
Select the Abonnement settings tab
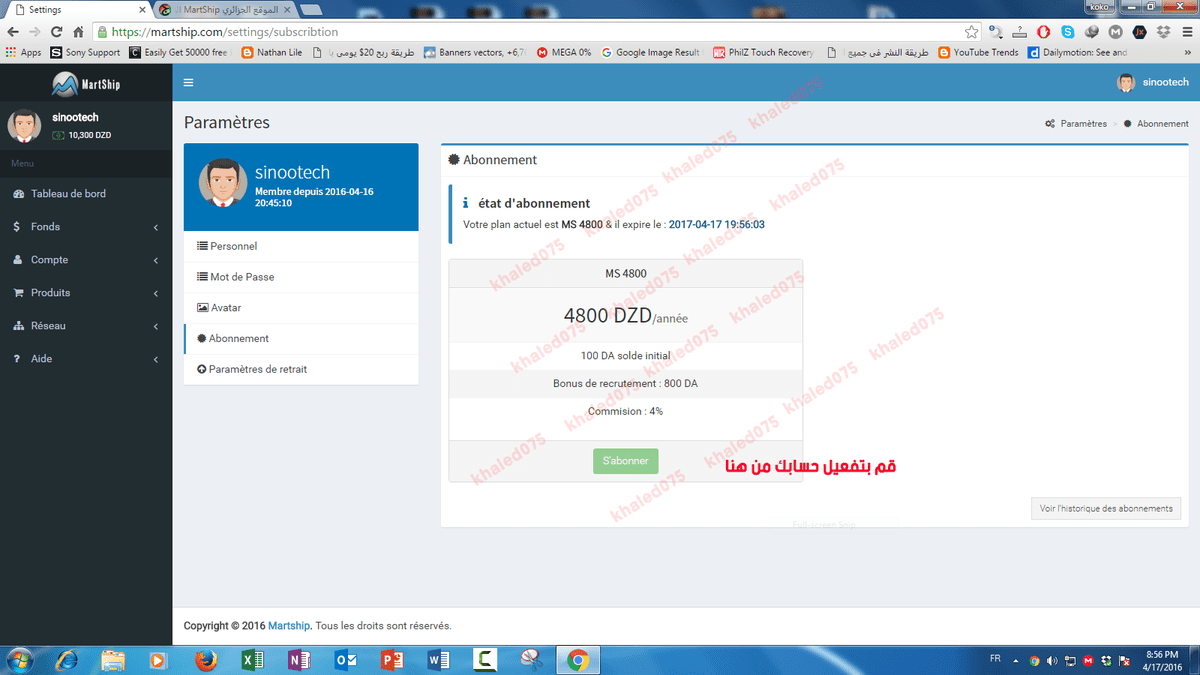click(x=301, y=339)
